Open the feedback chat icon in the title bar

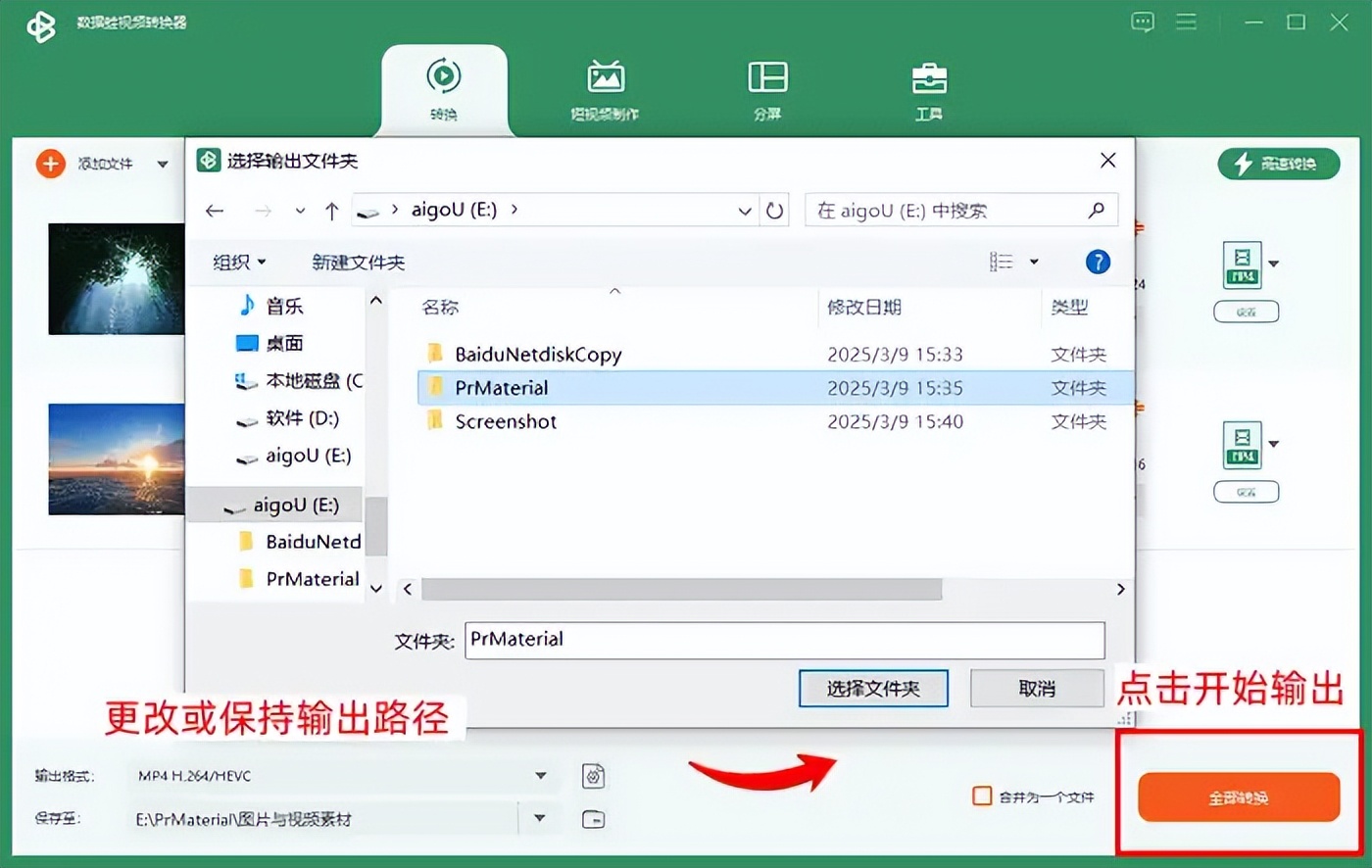tap(1143, 22)
